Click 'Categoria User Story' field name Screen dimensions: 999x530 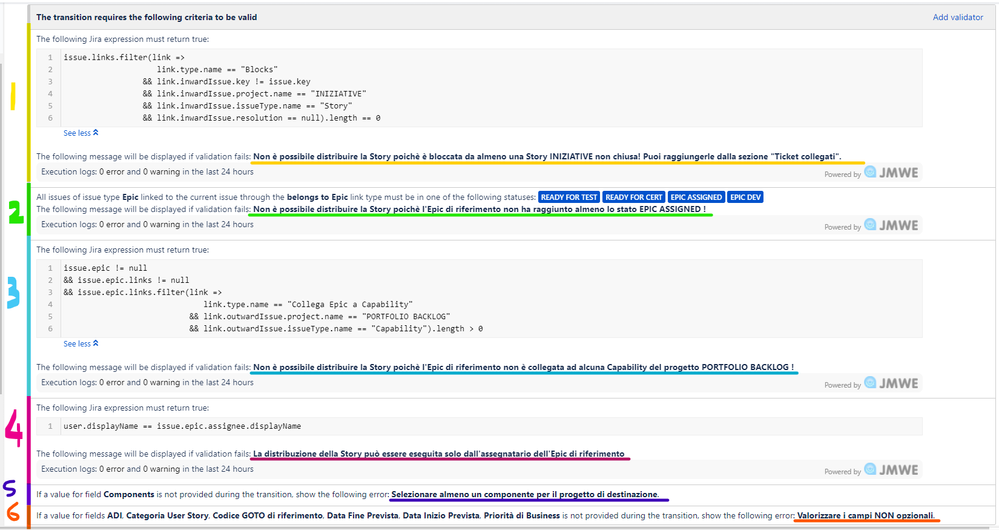point(167,516)
